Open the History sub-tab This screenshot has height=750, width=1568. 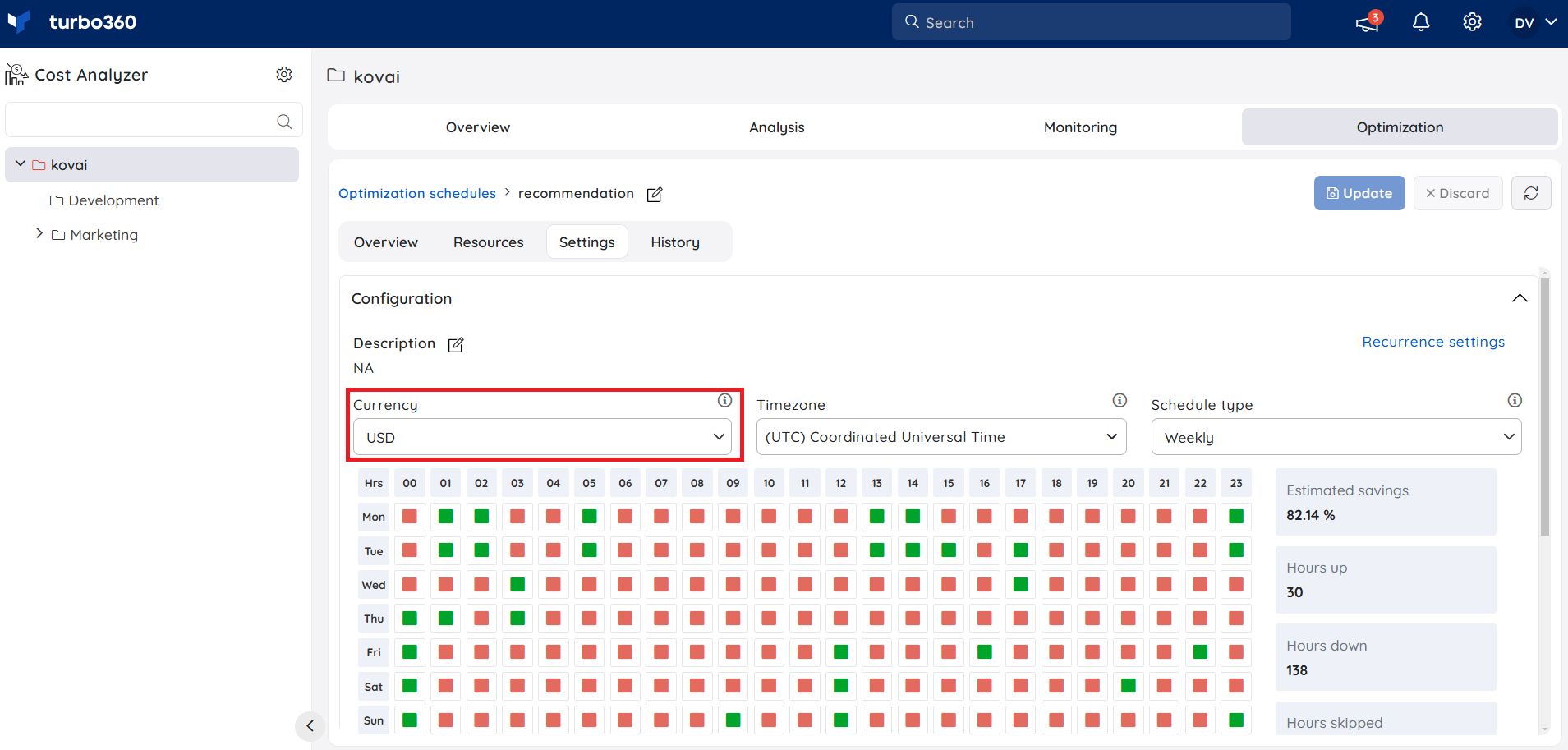(675, 242)
